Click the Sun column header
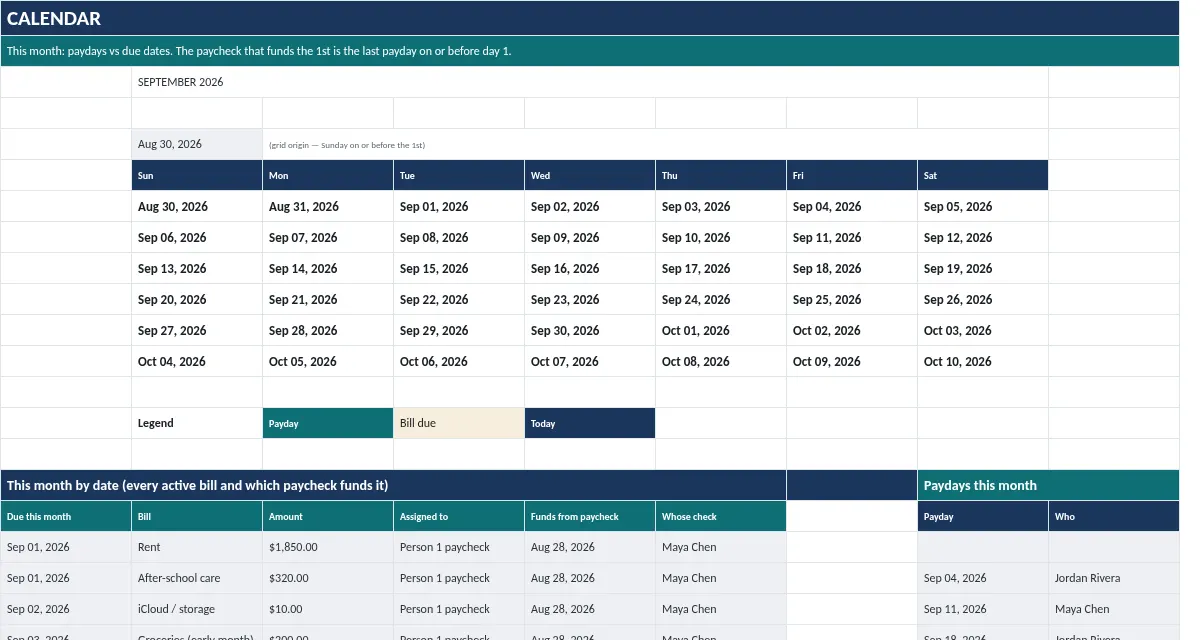Viewport: 1200px width, 640px height. point(197,175)
